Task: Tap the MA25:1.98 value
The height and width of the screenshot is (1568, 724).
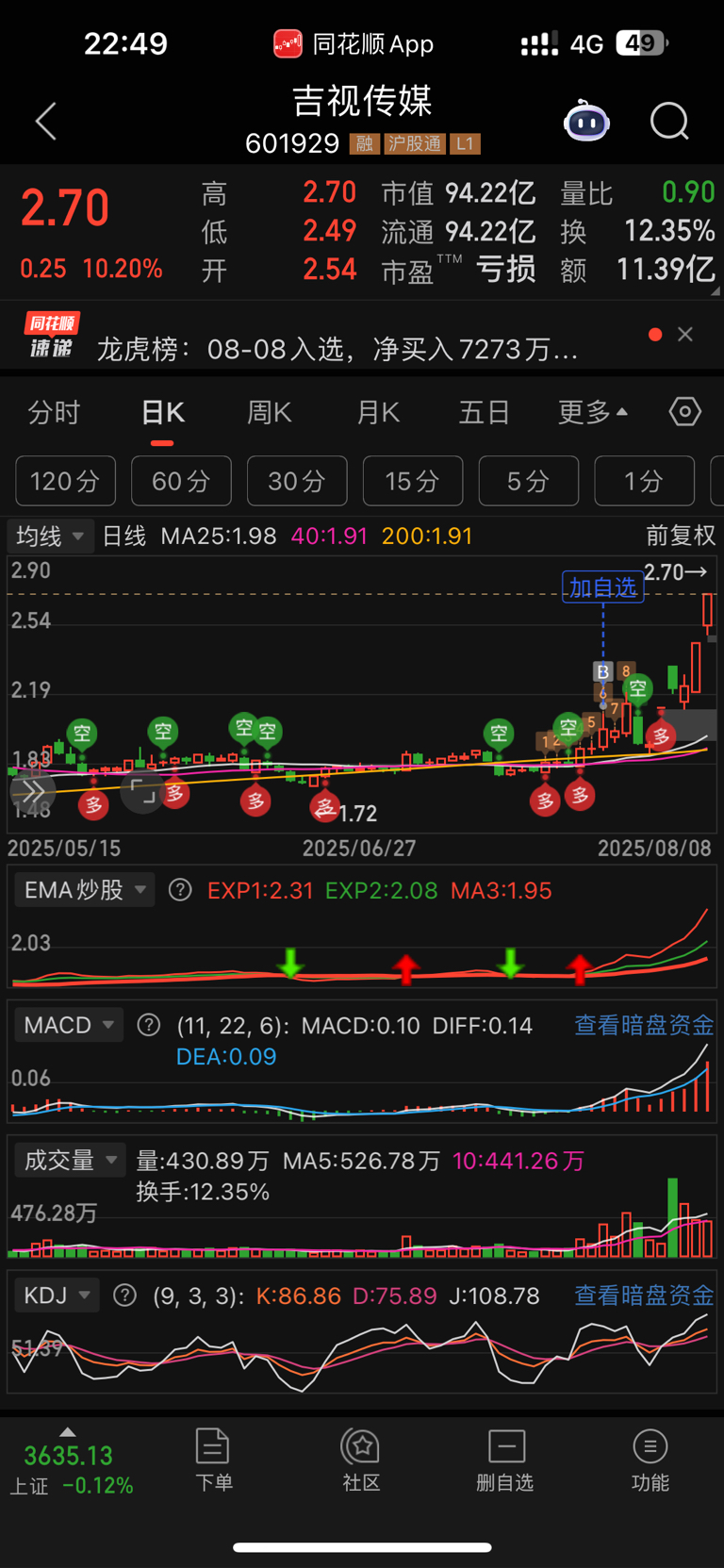Action: coord(219,536)
